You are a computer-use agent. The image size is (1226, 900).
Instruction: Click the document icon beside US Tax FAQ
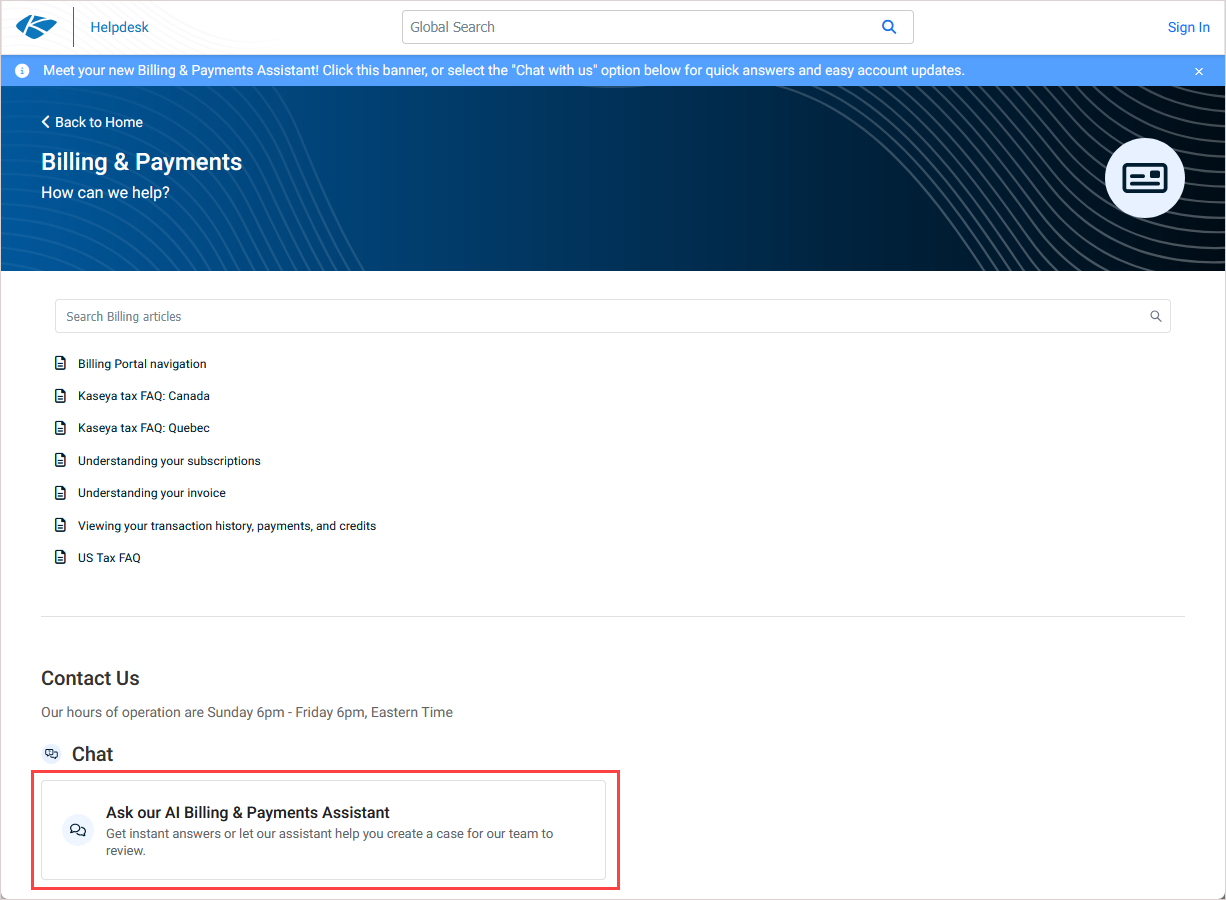pos(60,557)
